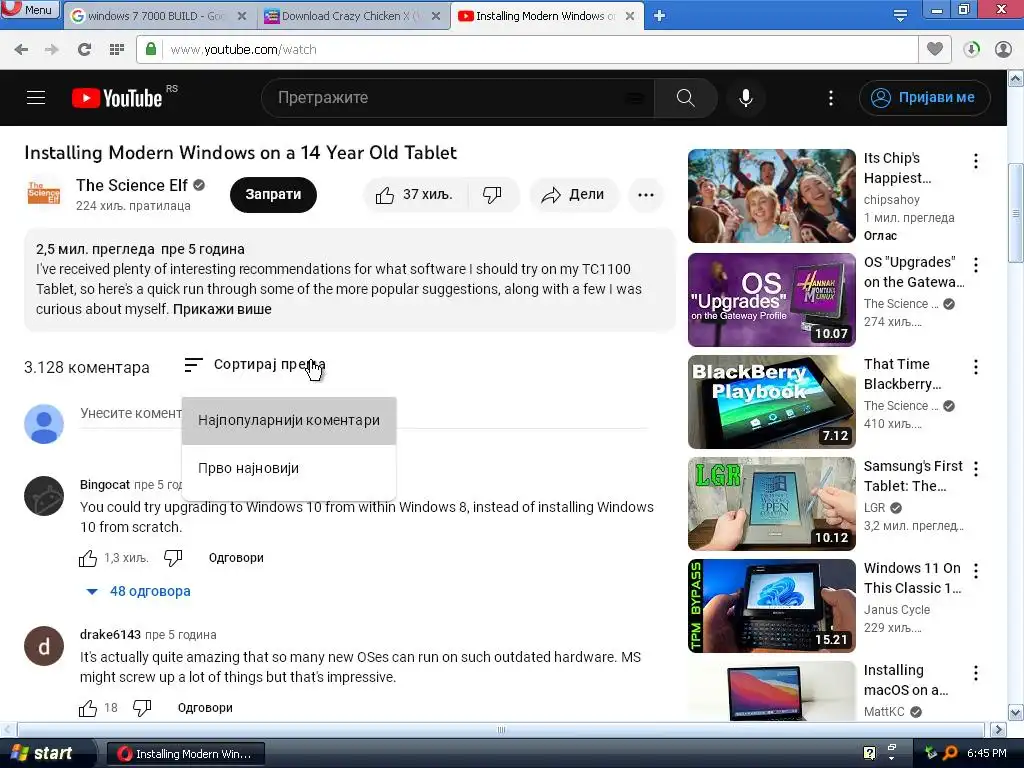The height and width of the screenshot is (768, 1024).
Task: Select Installing Modern Win... taskbar item
Action: 185,754
